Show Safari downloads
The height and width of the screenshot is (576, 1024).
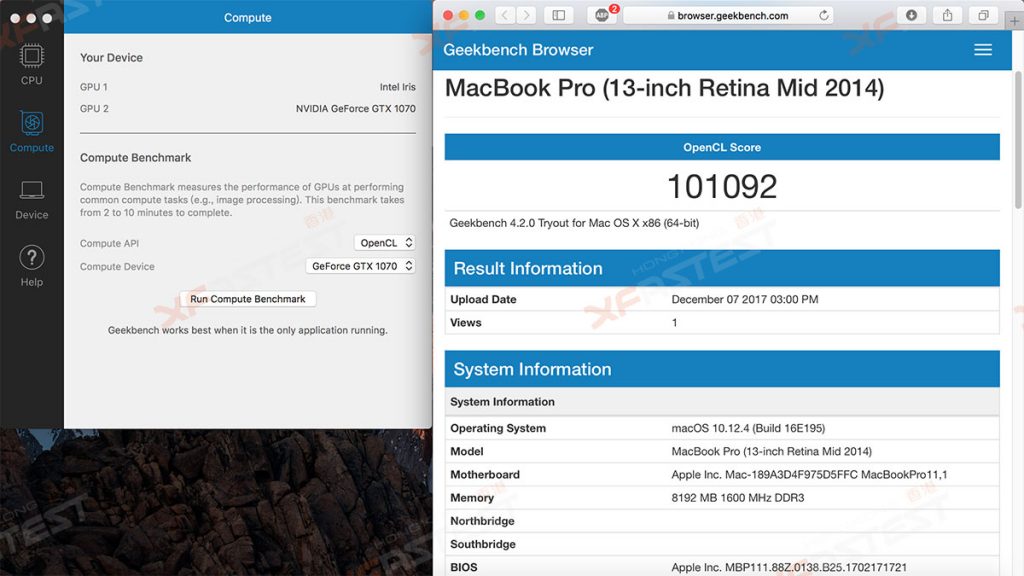point(911,15)
